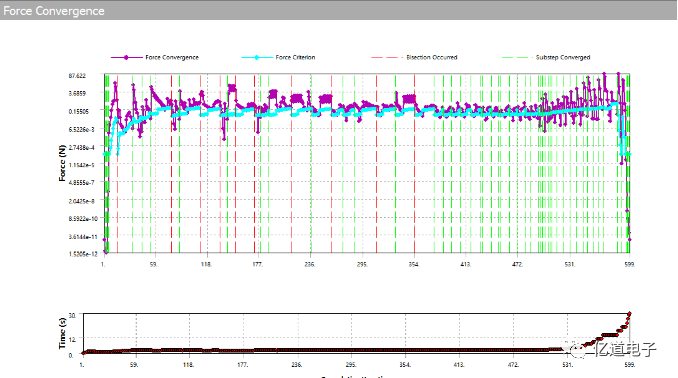This screenshot has height=378, width=678.
Task: Click the 87.622 y-axis value
Action: click(77, 76)
